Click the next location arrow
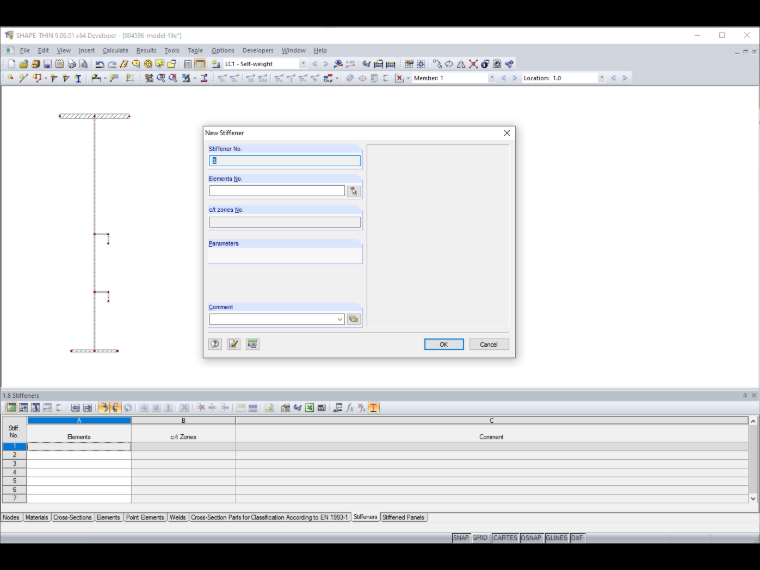The width and height of the screenshot is (760, 570). coord(625,78)
